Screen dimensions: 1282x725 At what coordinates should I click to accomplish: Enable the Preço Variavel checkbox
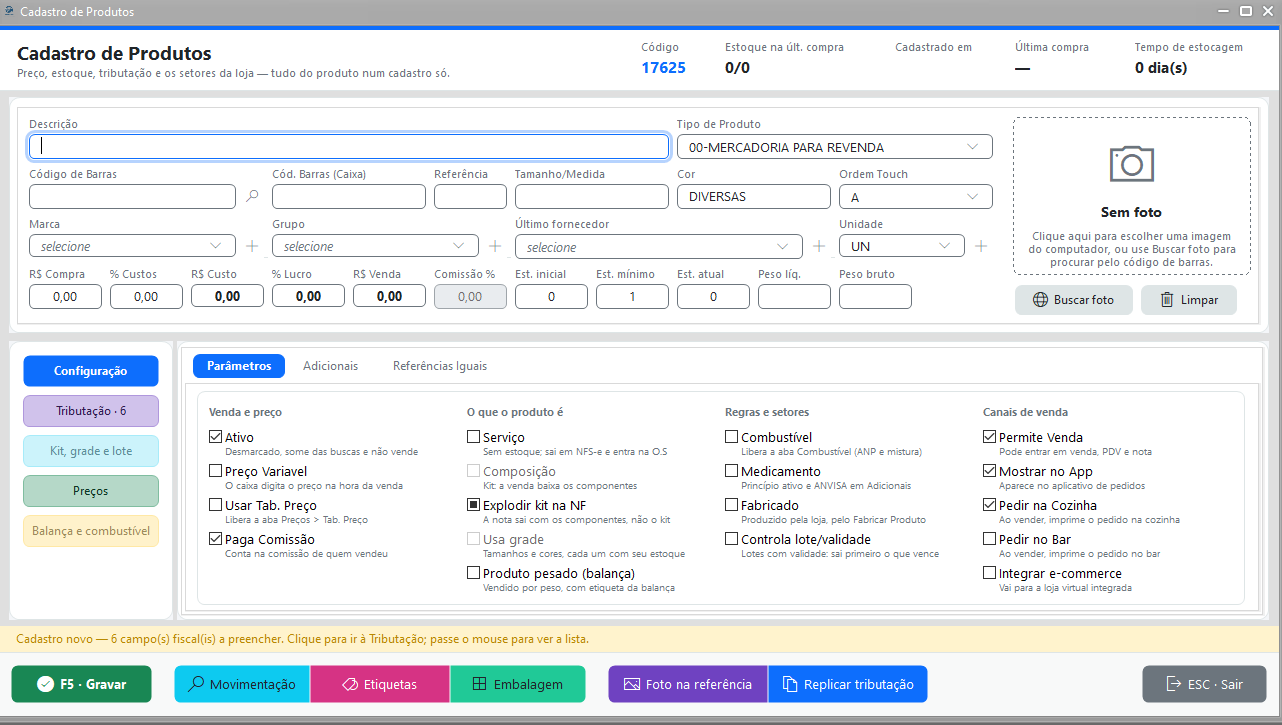216,471
